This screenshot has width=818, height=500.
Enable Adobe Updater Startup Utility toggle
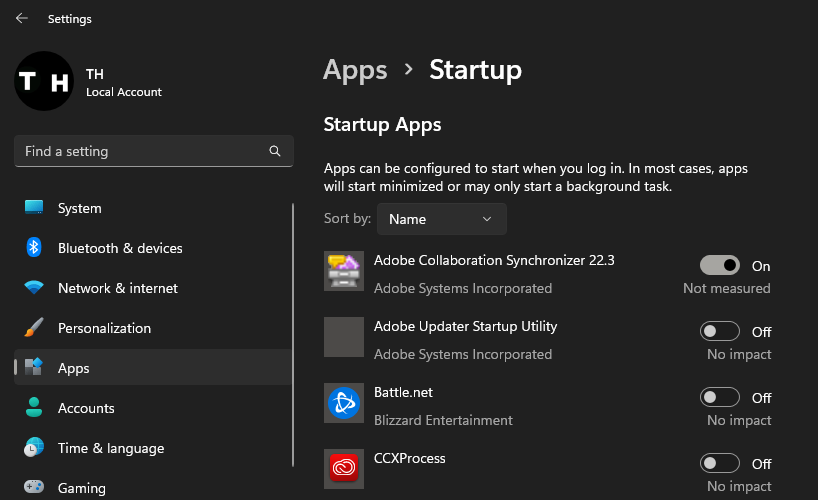coord(719,331)
